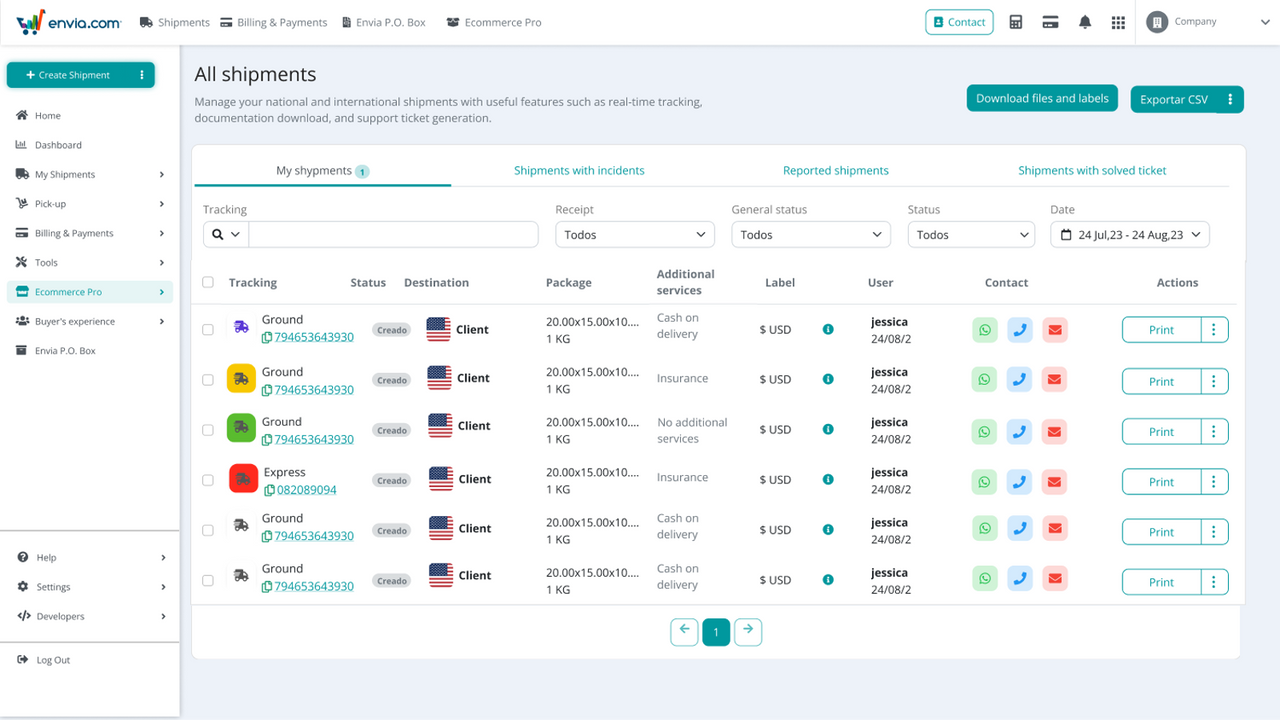The image size is (1280, 720).
Task: Open the Reported shipments tab
Action: (836, 170)
